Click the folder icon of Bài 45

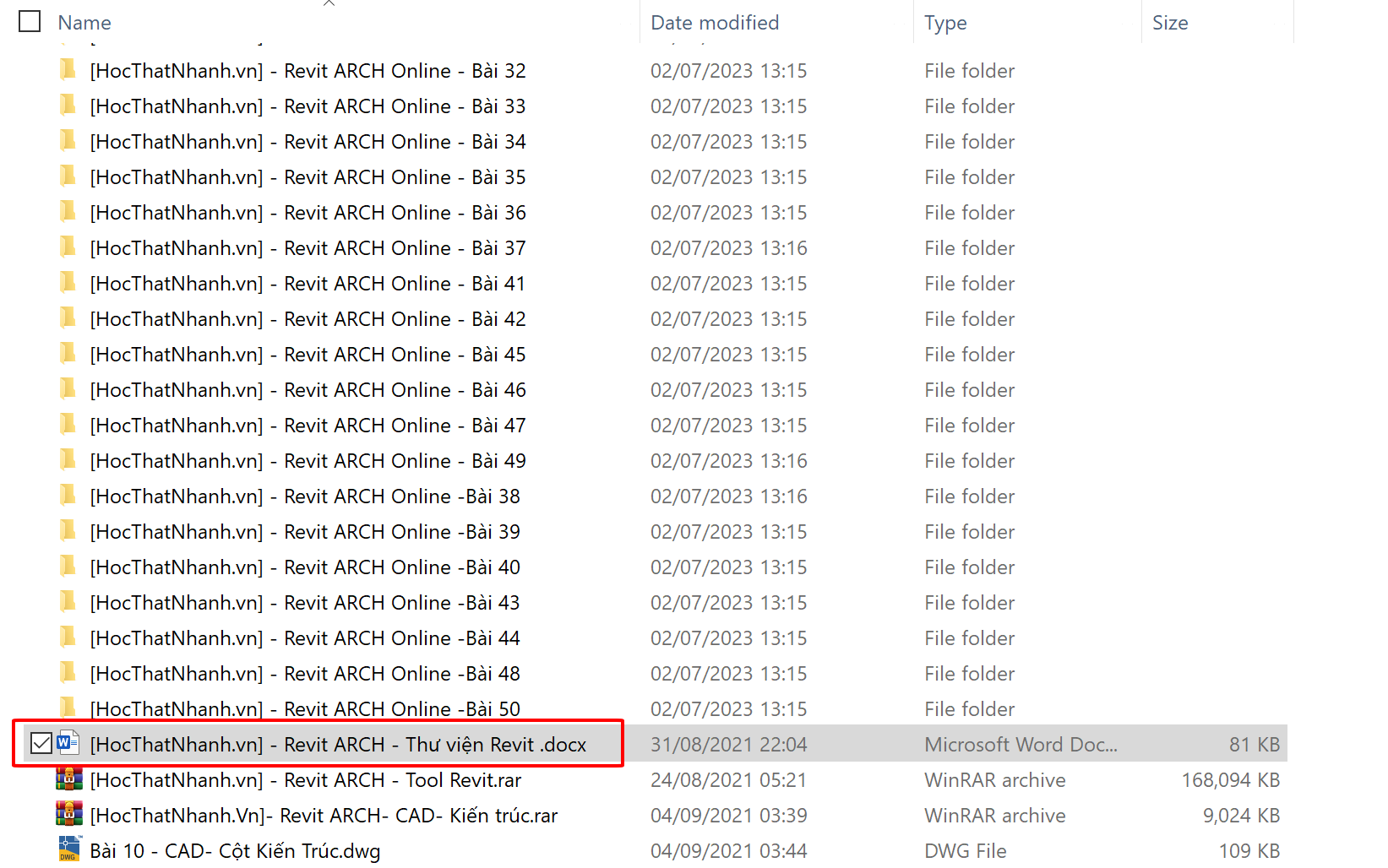coord(68,353)
